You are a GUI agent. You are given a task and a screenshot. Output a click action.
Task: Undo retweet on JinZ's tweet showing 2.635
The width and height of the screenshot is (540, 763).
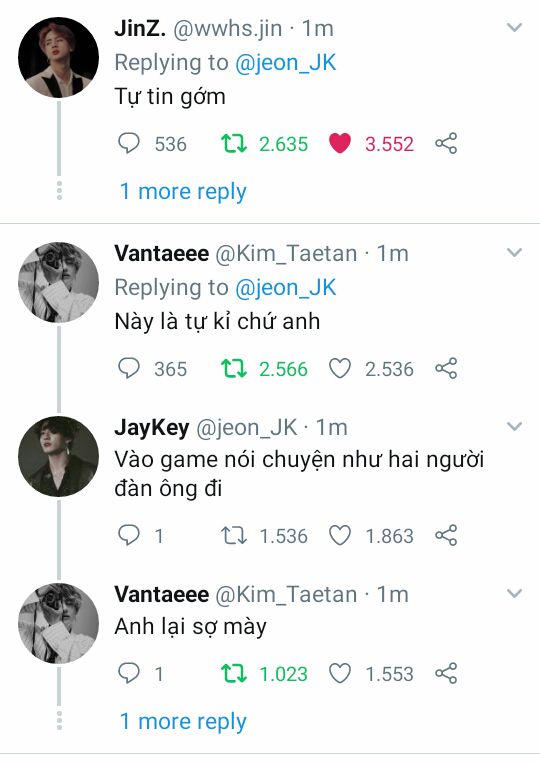[x=234, y=144]
